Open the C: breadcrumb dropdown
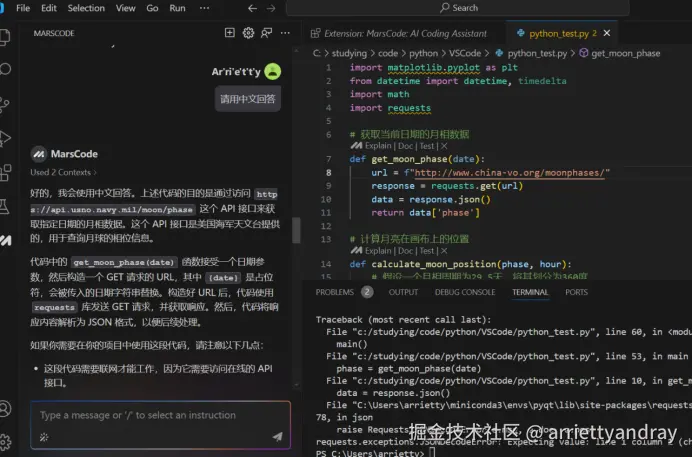The width and height of the screenshot is (692, 458). tap(317, 53)
